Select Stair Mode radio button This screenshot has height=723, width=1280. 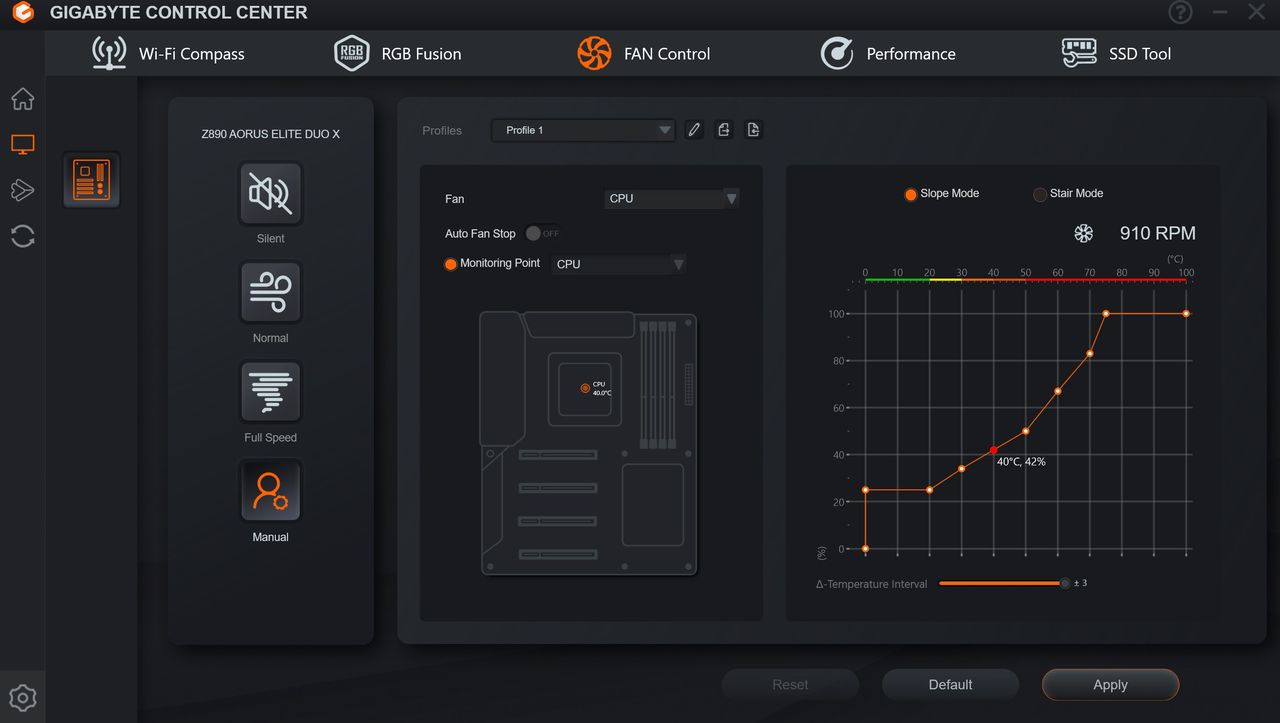point(1040,194)
